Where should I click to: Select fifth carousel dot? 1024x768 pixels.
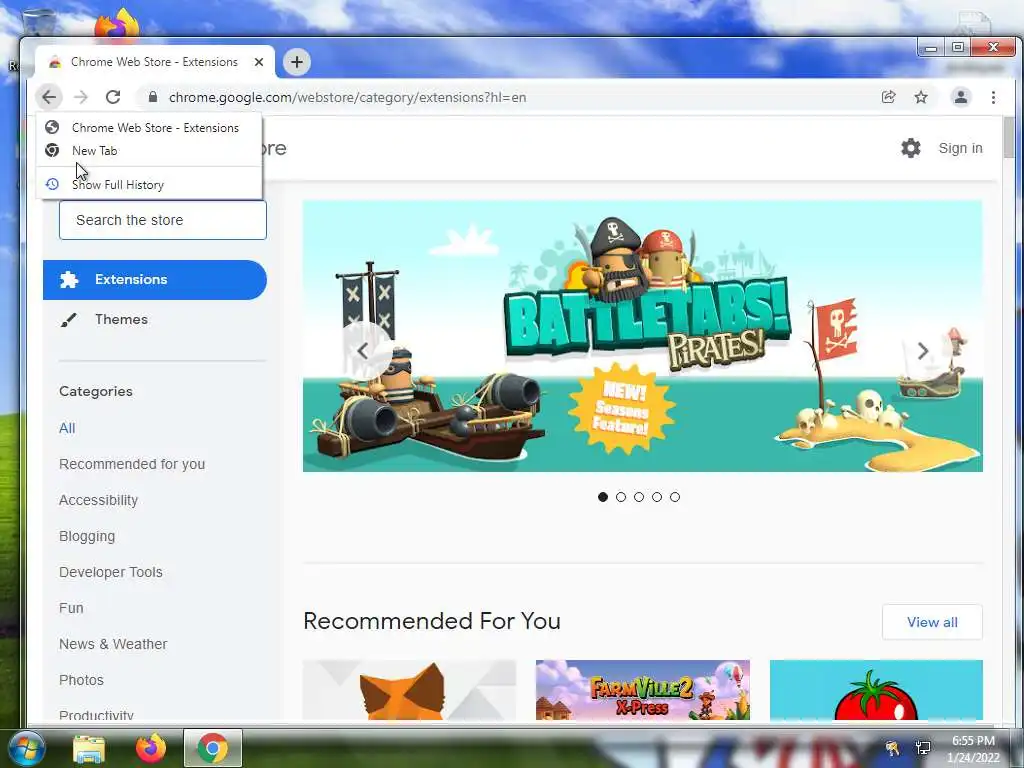[x=675, y=497]
